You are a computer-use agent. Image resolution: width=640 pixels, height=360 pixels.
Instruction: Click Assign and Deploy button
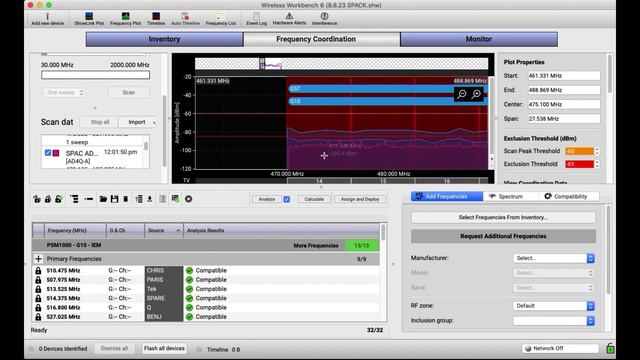(x=360, y=199)
